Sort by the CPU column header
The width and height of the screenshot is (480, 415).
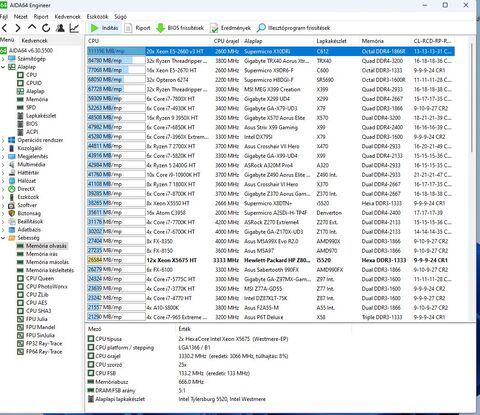point(149,41)
